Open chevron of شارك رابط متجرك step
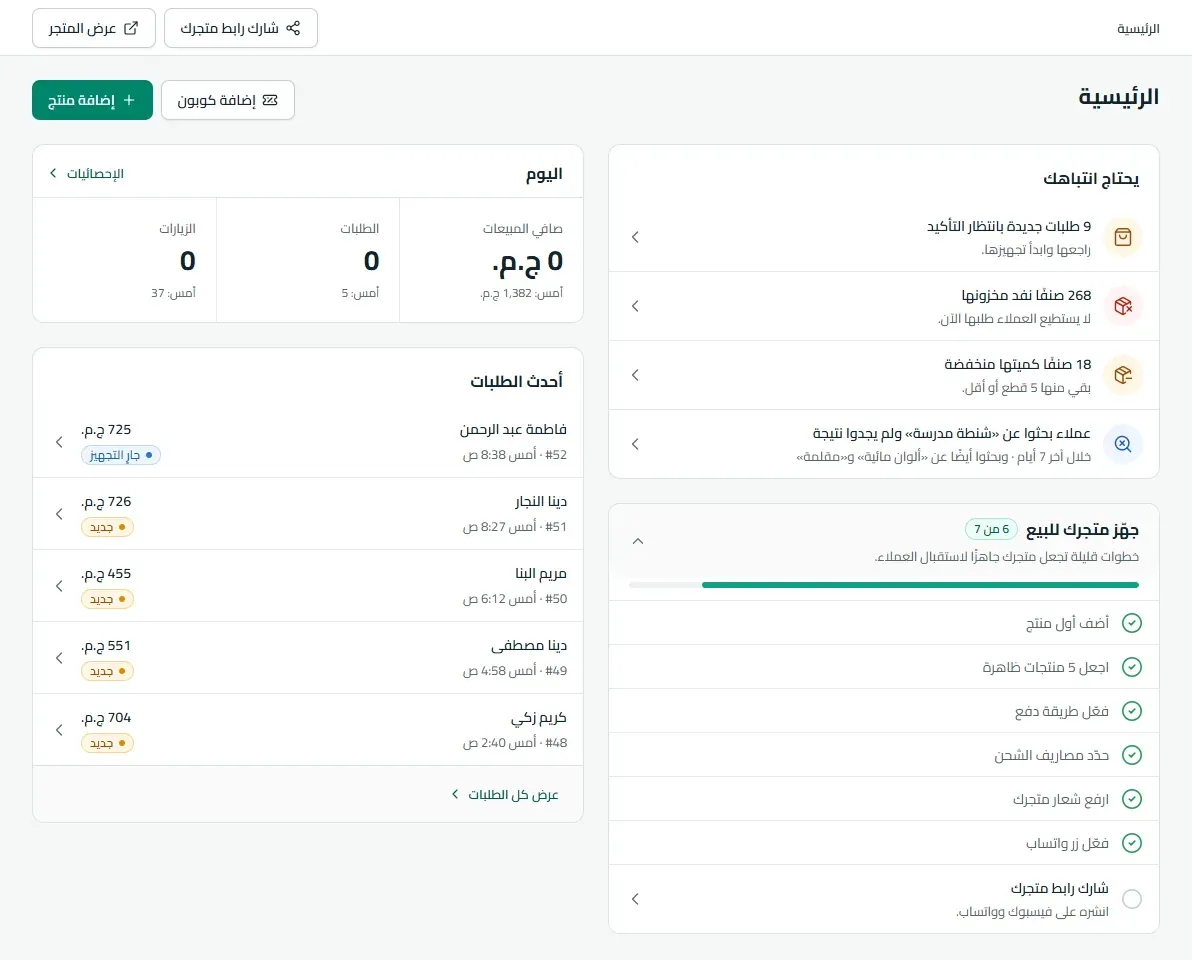Screen dimensions: 1192x960 636,899
